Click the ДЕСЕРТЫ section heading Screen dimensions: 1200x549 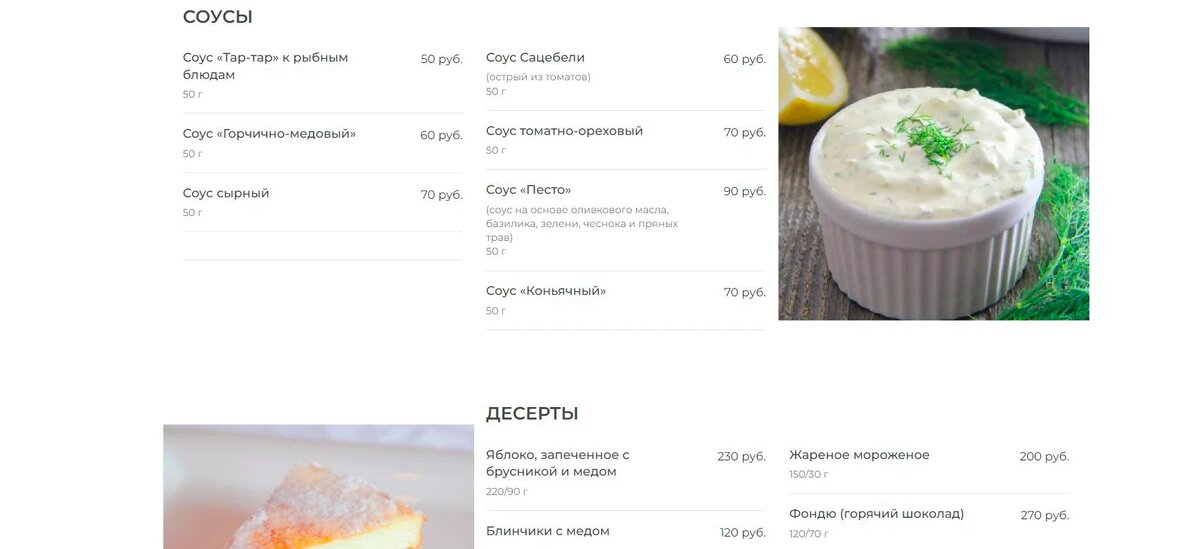532,414
